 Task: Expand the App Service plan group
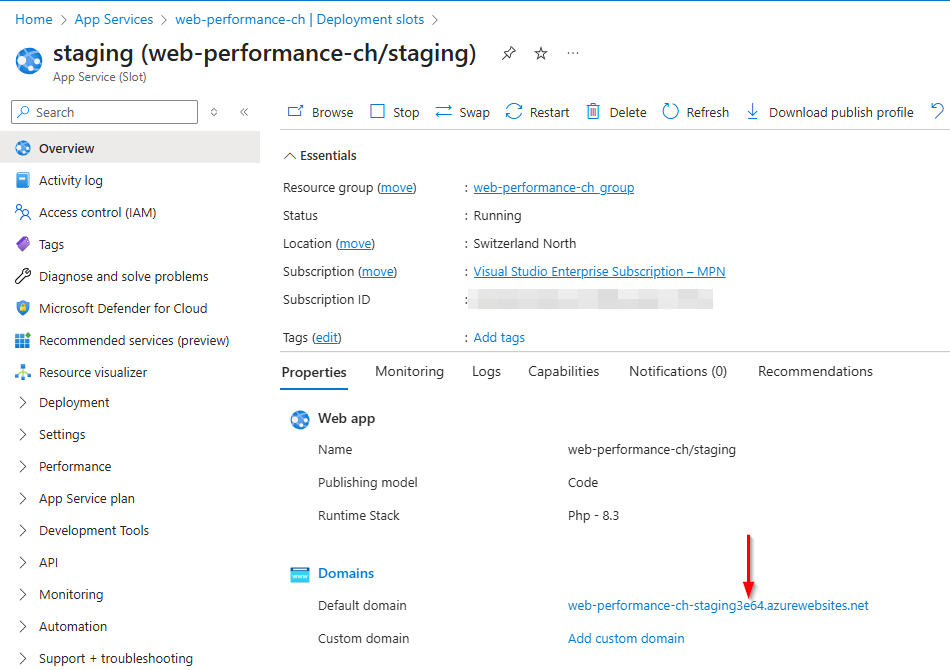coord(23,499)
